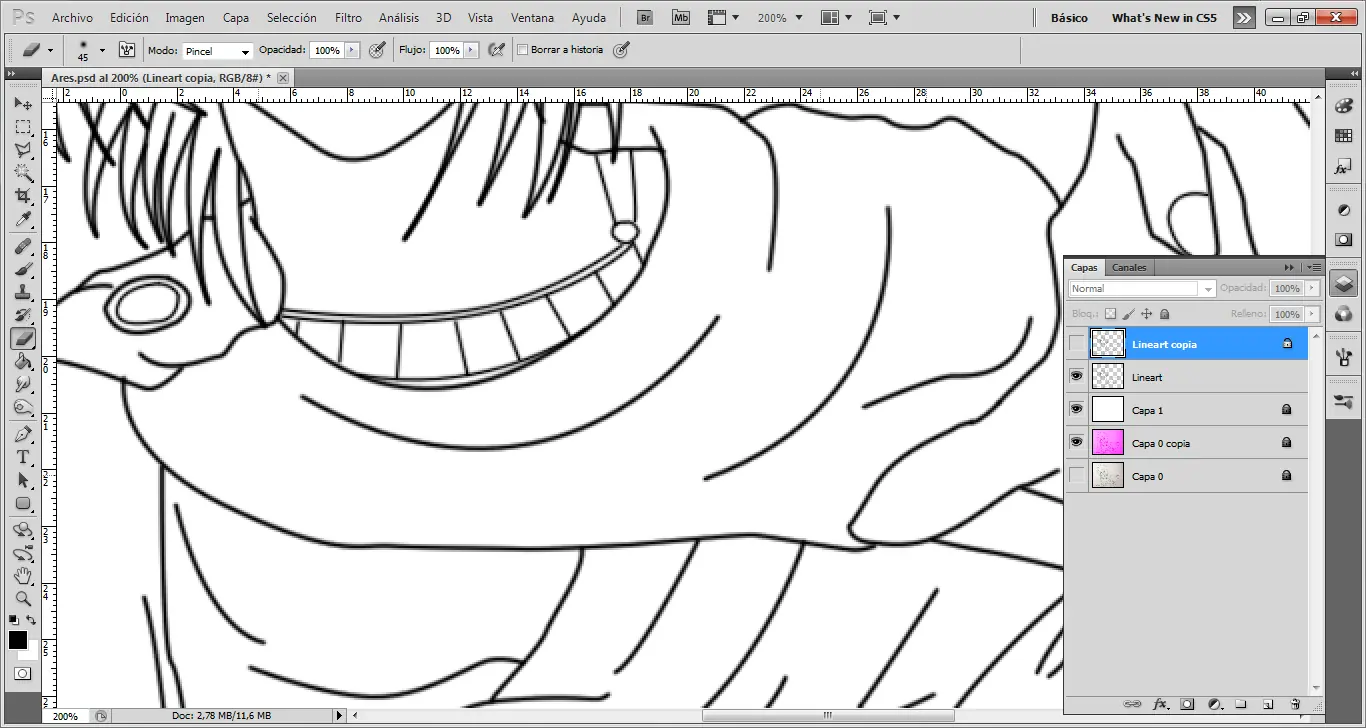This screenshot has height=728, width=1366.
Task: Select the Clone Stamp tool
Action: pos(23,292)
